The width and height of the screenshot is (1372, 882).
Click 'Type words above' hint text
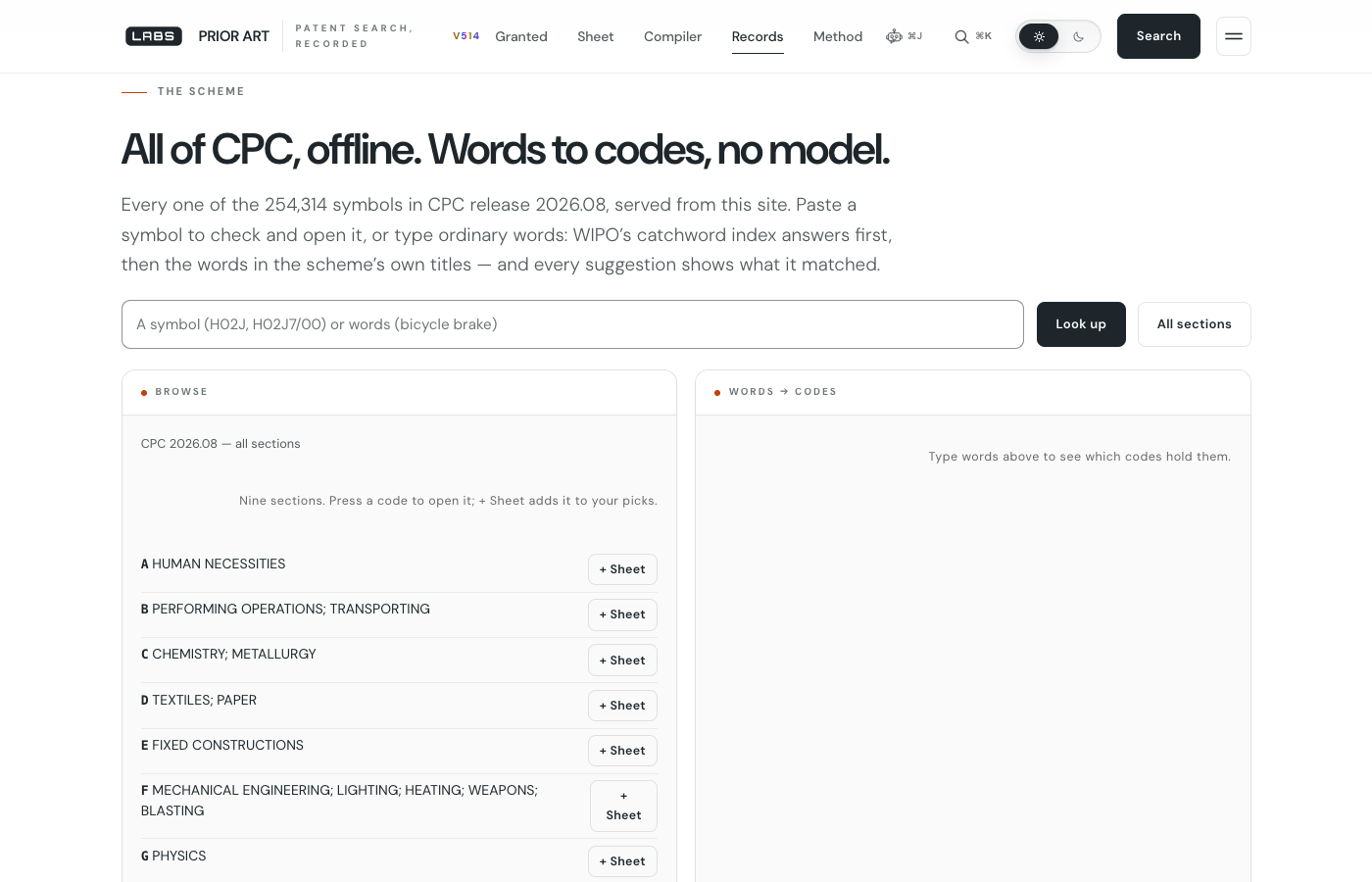tap(1080, 457)
